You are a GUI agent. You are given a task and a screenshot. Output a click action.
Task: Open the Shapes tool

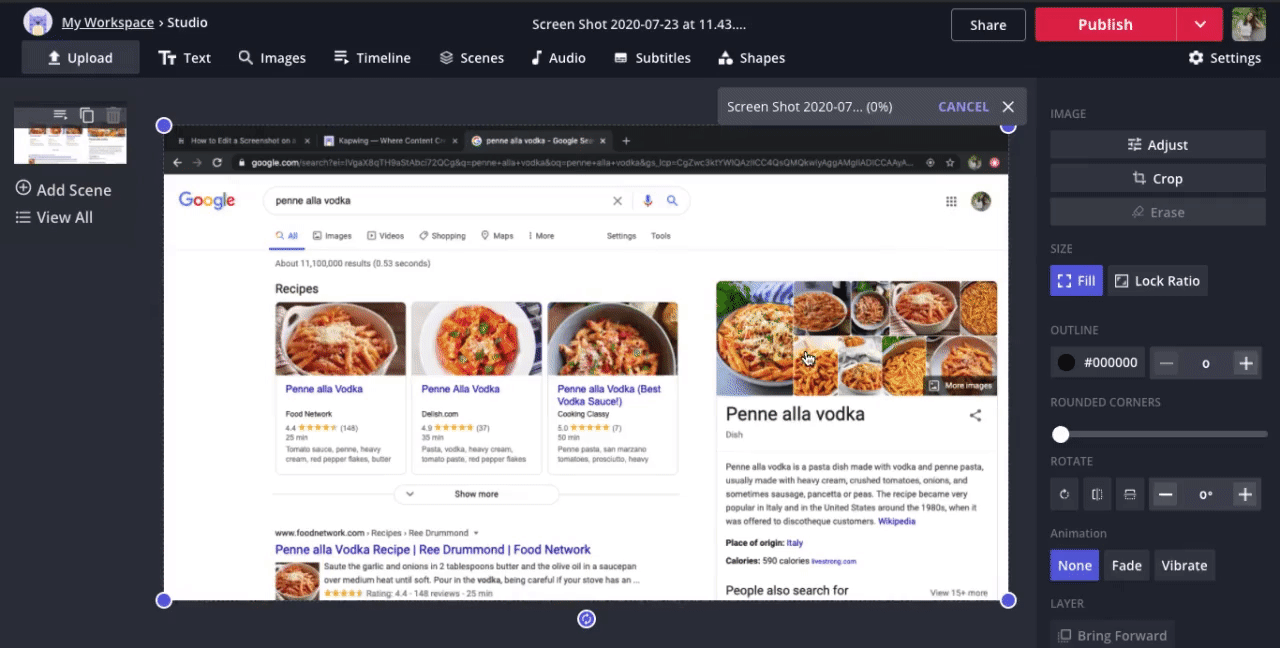point(751,58)
